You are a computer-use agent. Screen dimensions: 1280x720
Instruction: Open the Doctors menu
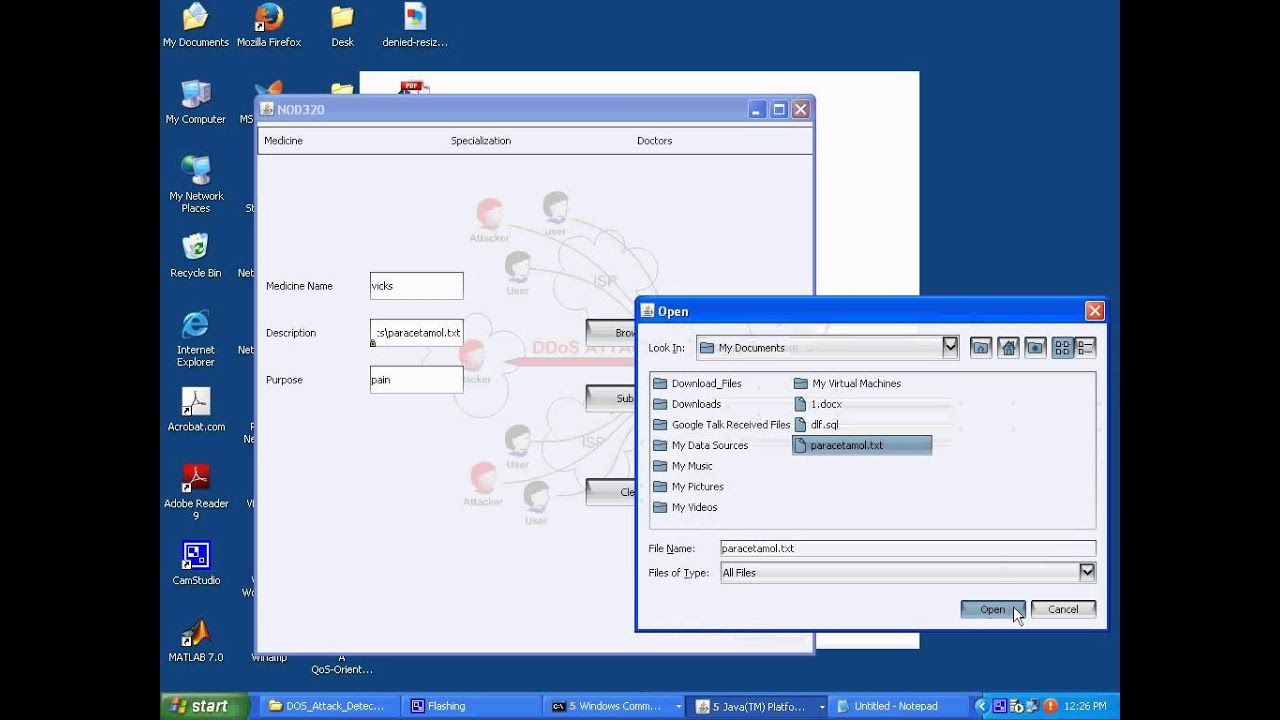click(x=654, y=141)
